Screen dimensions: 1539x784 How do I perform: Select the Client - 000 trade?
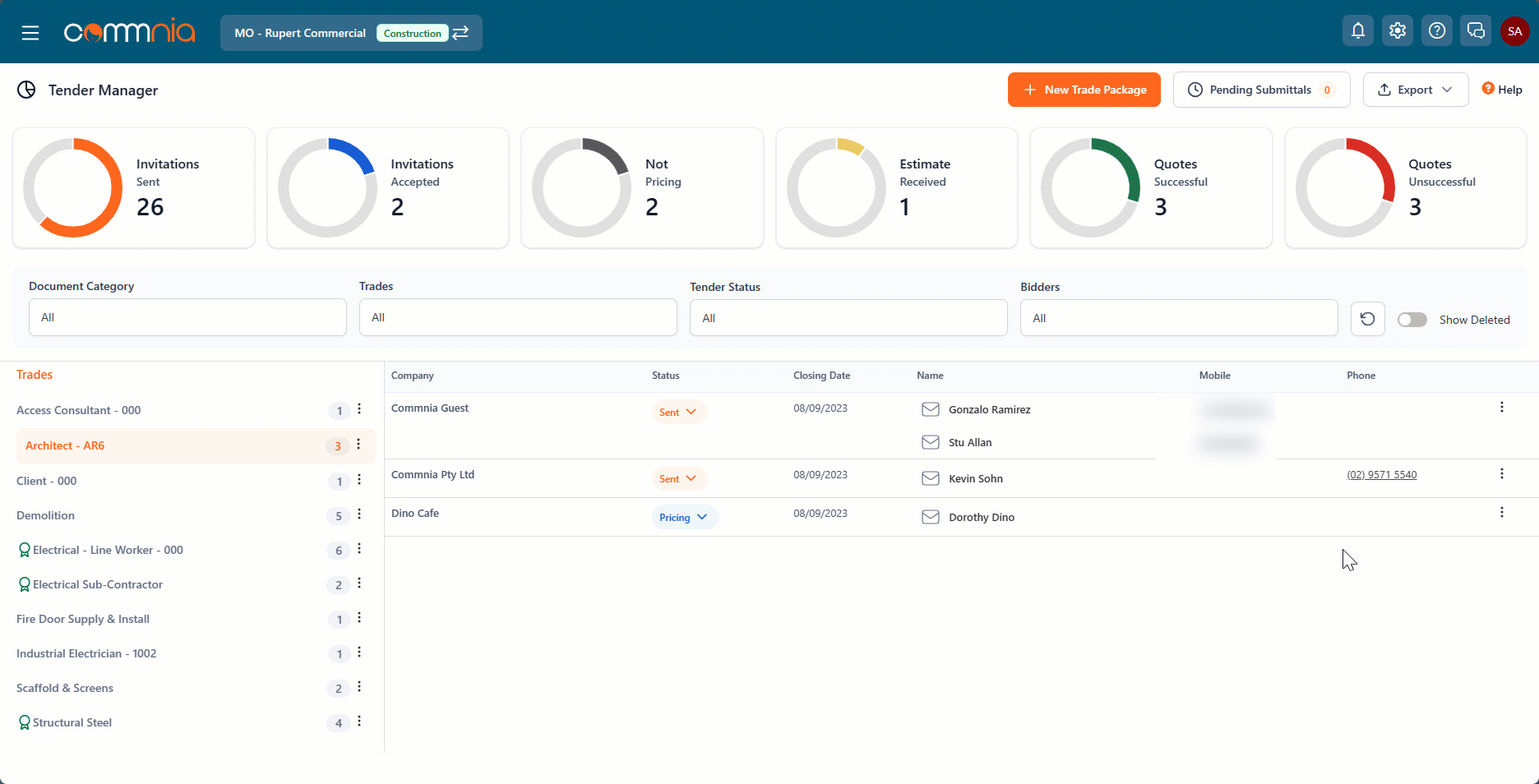coord(46,481)
